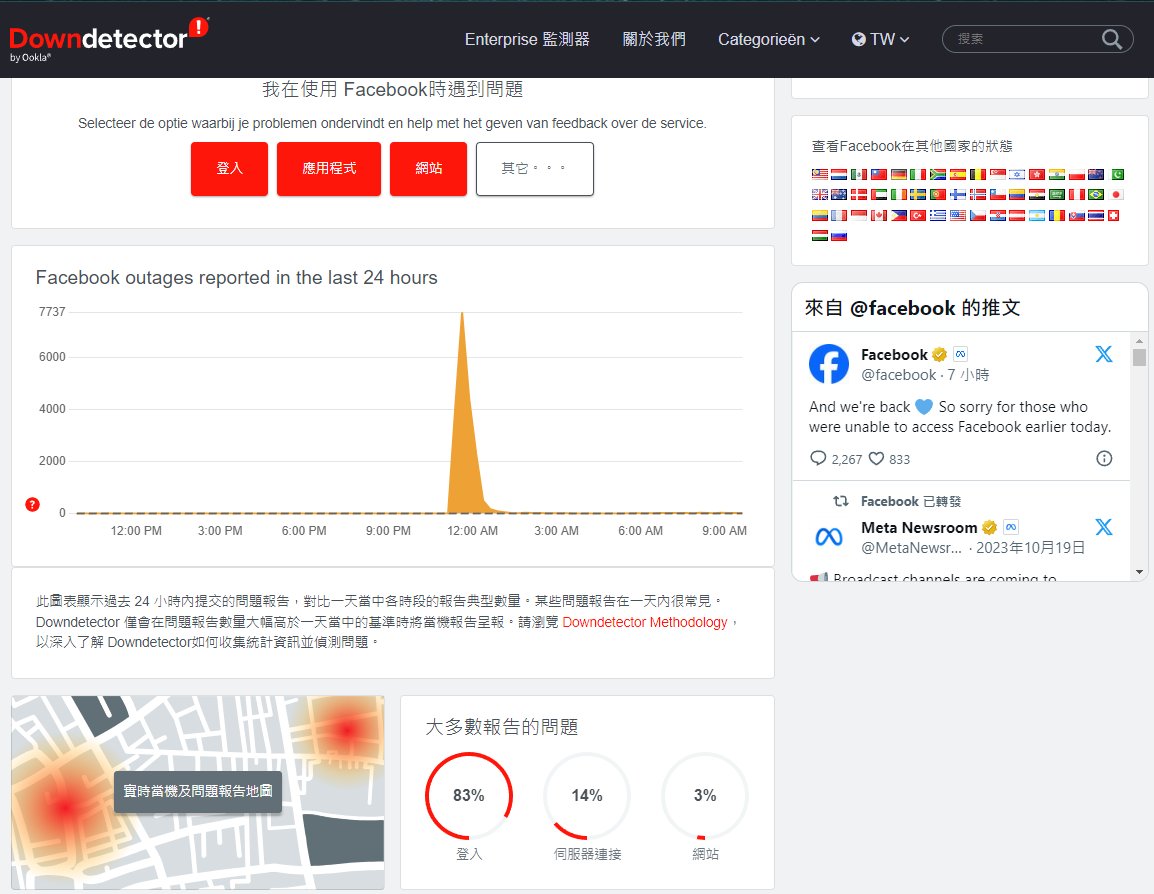Select the South Africa flag
The width and height of the screenshot is (1154, 894).
tap(938, 174)
